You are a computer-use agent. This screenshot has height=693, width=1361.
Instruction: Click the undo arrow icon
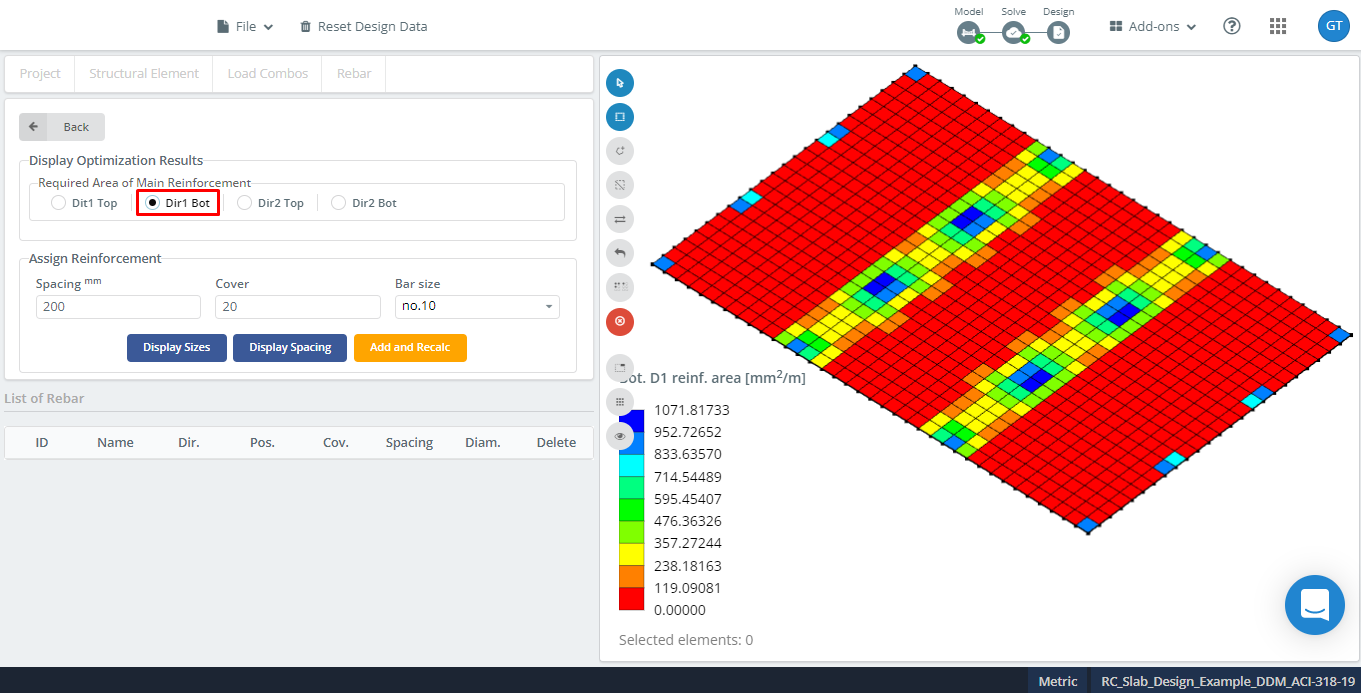620,253
